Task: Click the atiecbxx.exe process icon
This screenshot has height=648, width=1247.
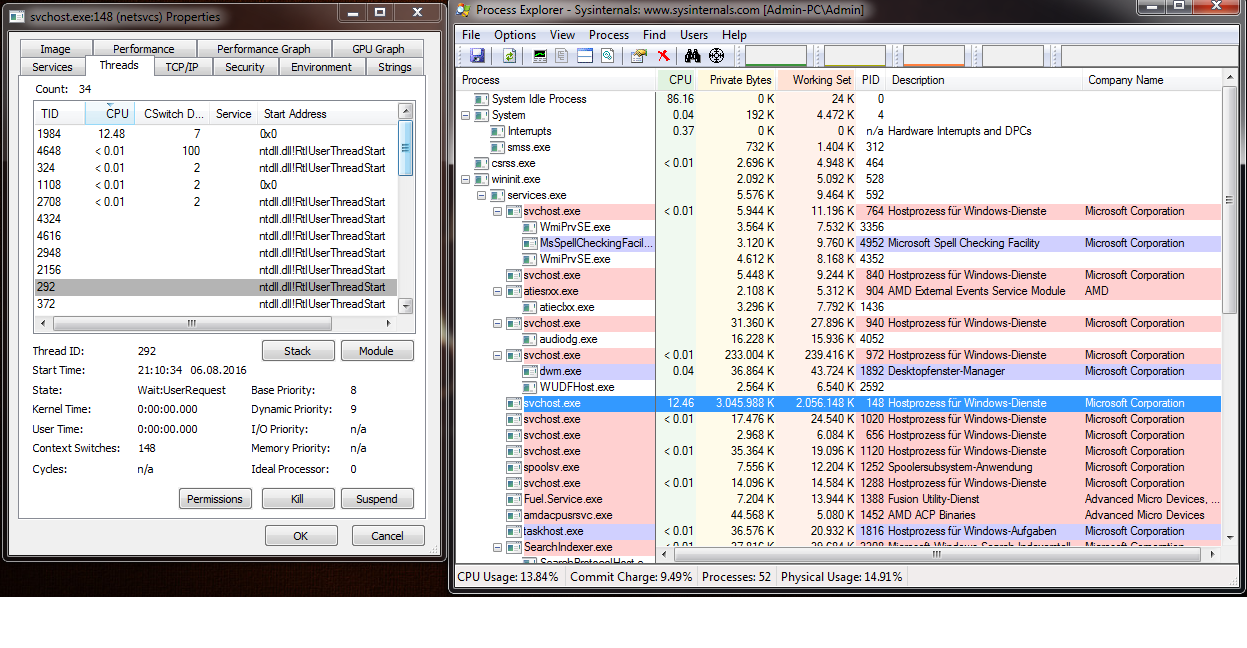Action: point(530,307)
